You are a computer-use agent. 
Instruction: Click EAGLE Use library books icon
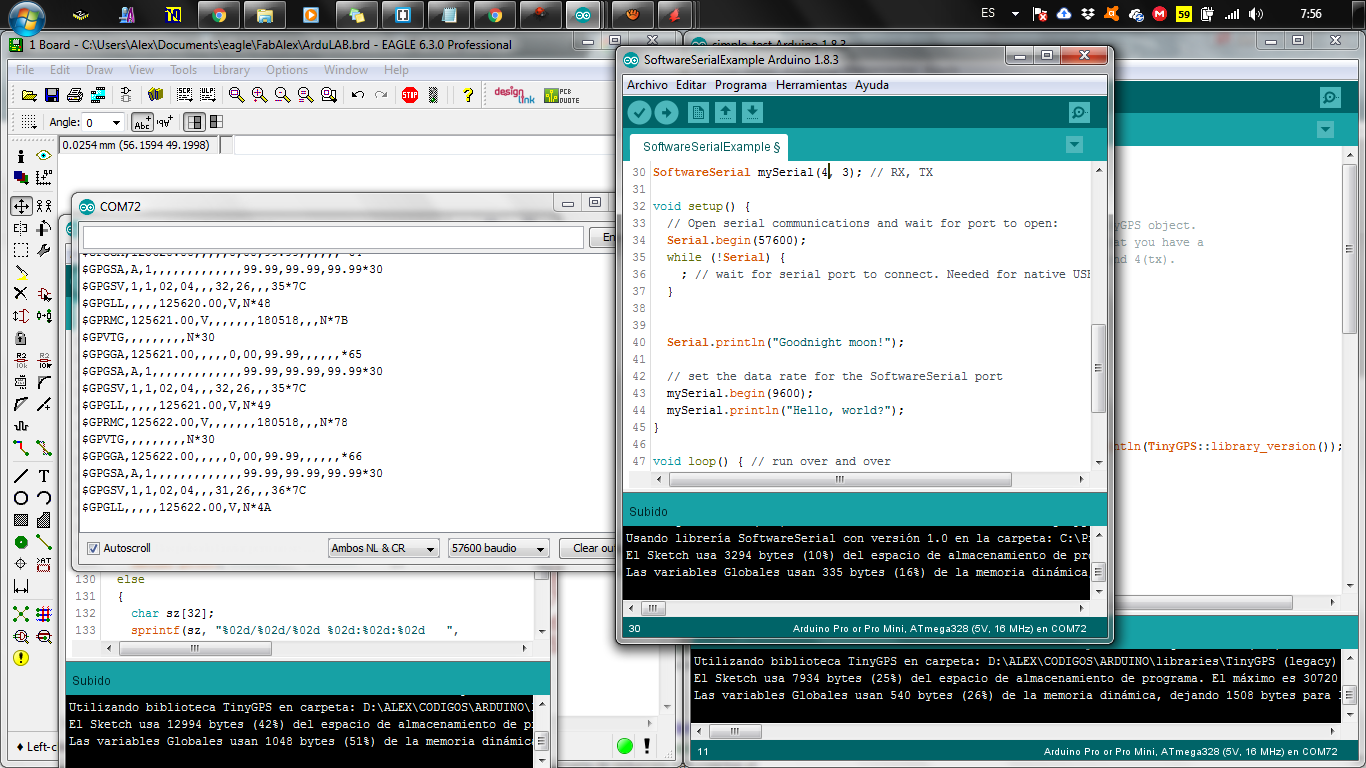(155, 95)
